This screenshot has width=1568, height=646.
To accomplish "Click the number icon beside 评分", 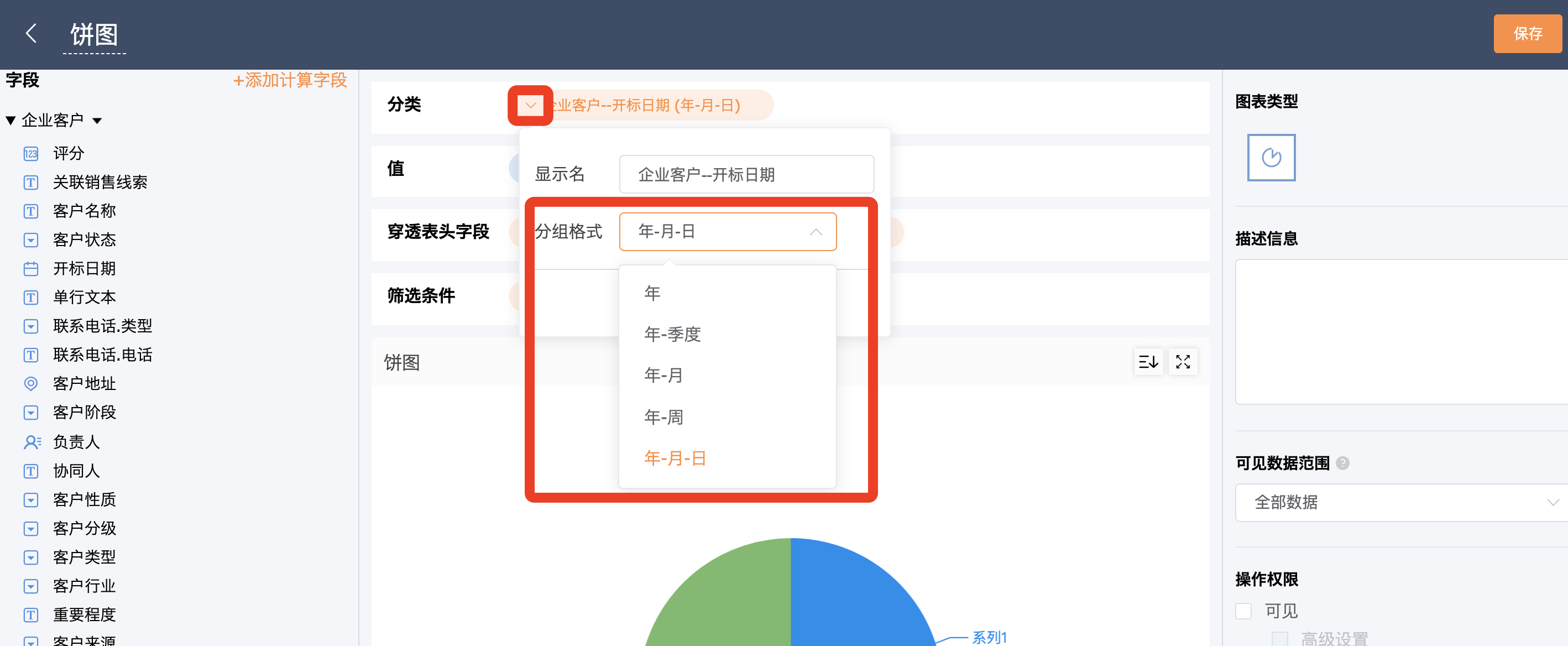I will [30, 153].
